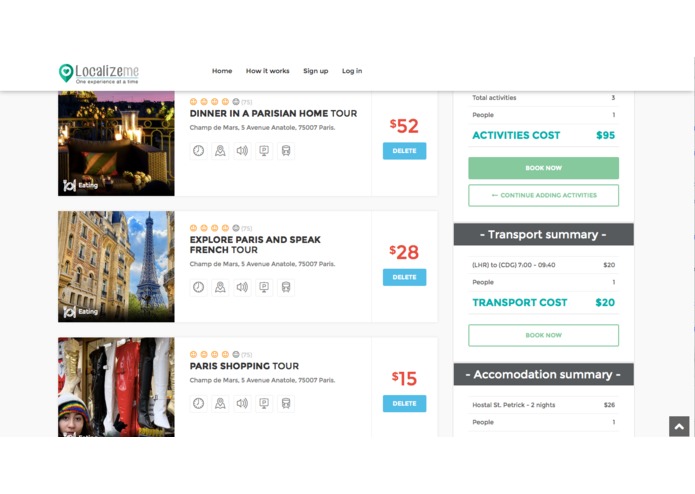Image resolution: width=695 pixels, height=494 pixels.
Task: Click audio speaker icon for Paris Shopping tour
Action: [242, 403]
